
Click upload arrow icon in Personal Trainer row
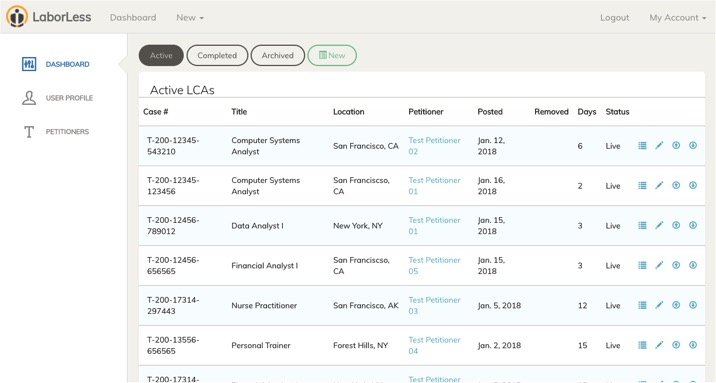676,345
